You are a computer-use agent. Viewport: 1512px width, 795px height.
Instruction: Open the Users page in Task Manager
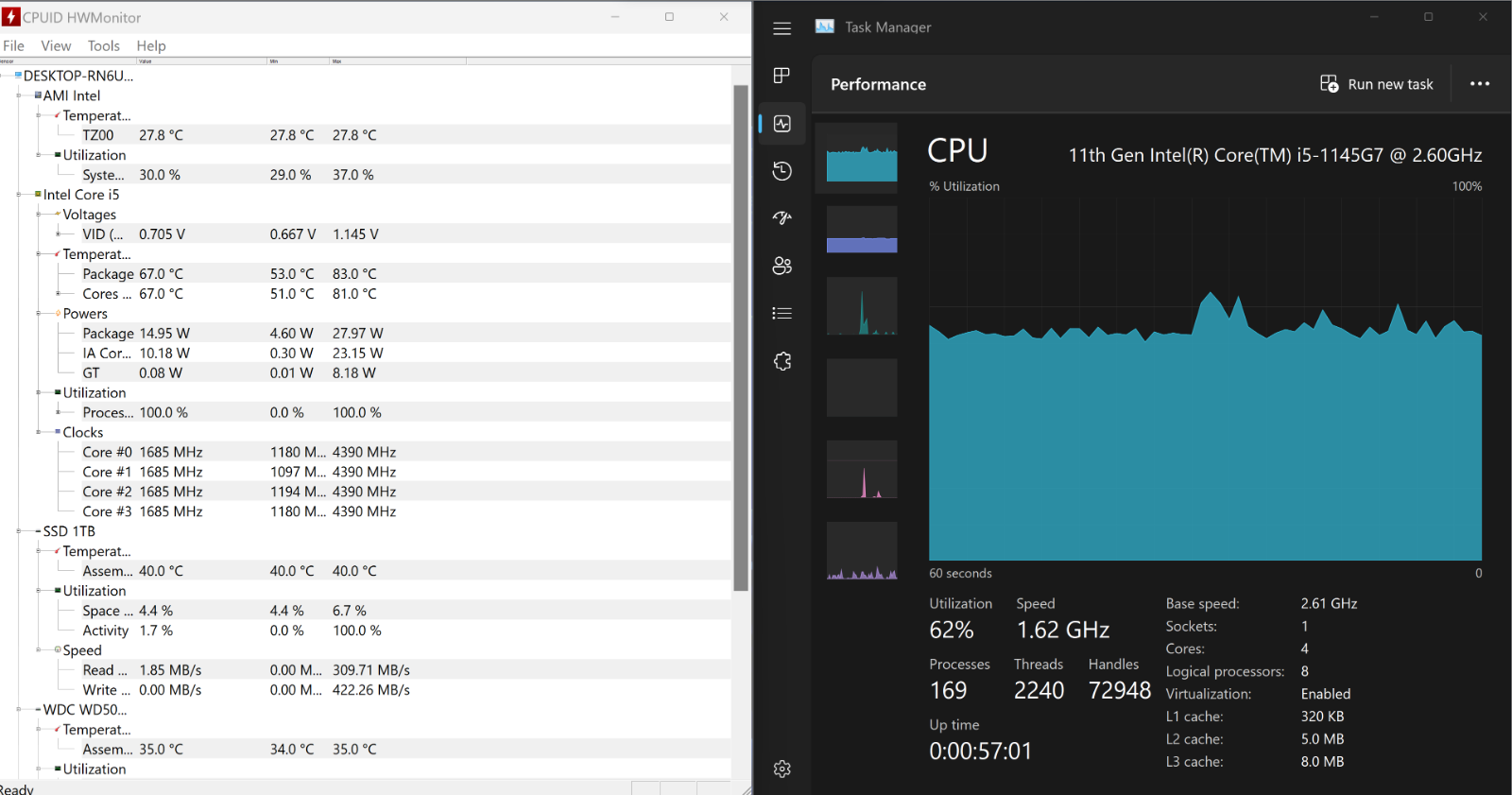click(x=782, y=266)
